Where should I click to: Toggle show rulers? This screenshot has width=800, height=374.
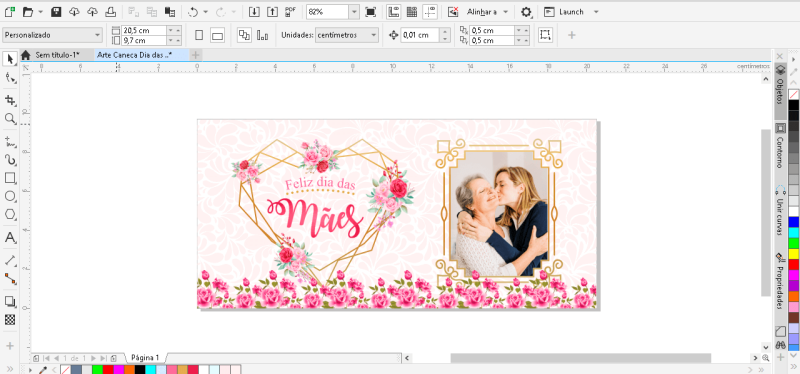click(393, 12)
